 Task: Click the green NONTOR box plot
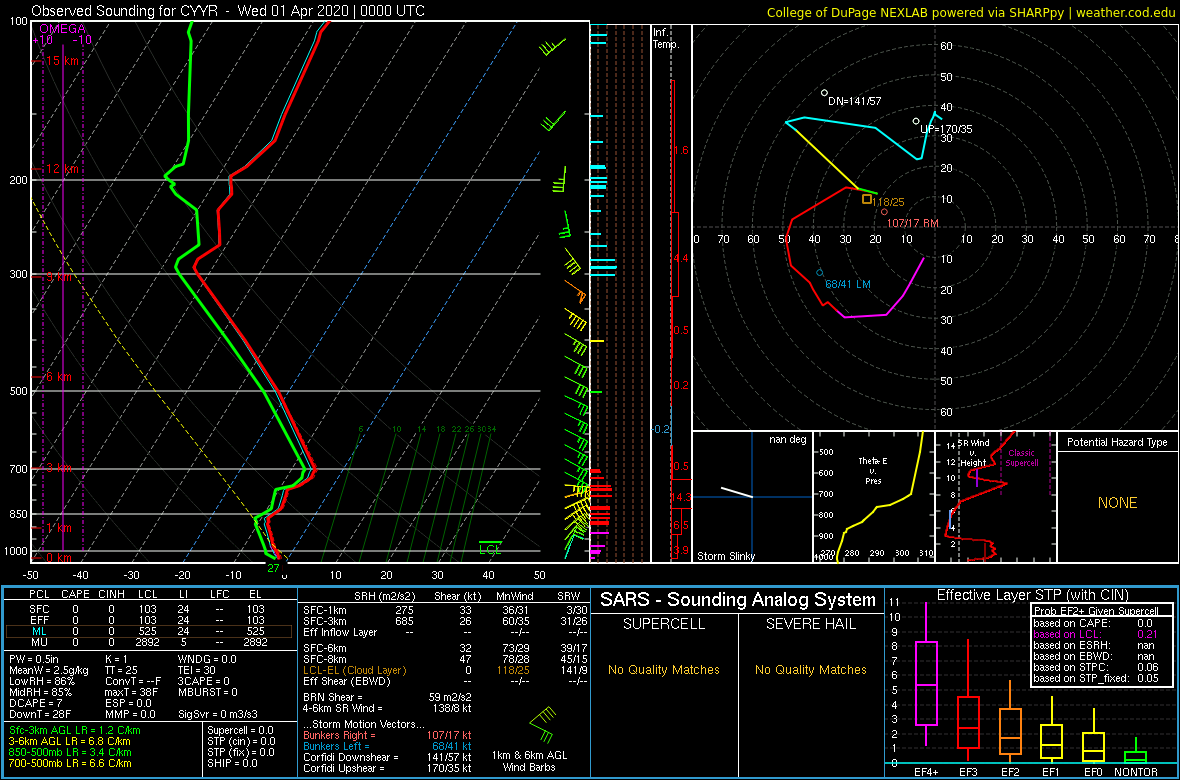pos(1136,750)
